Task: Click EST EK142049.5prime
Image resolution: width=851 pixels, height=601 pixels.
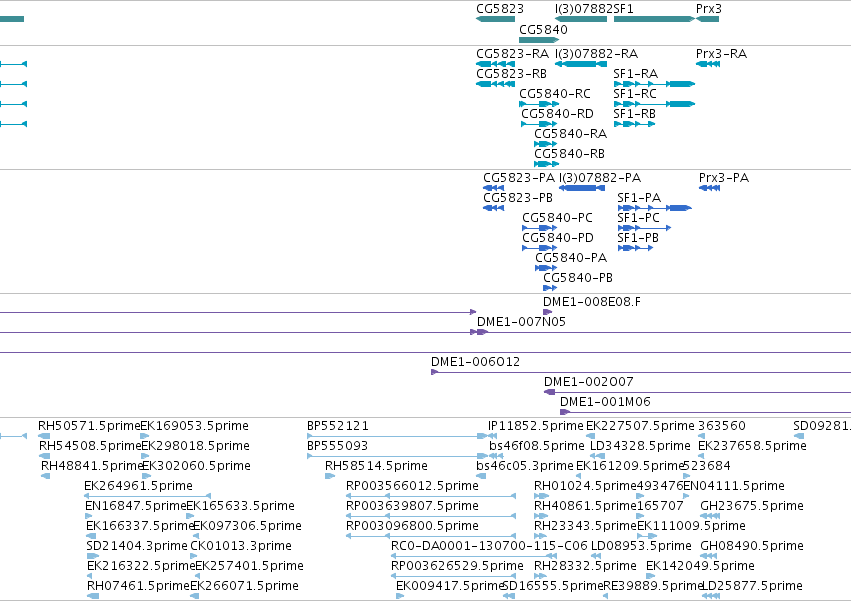Action: click(651, 577)
